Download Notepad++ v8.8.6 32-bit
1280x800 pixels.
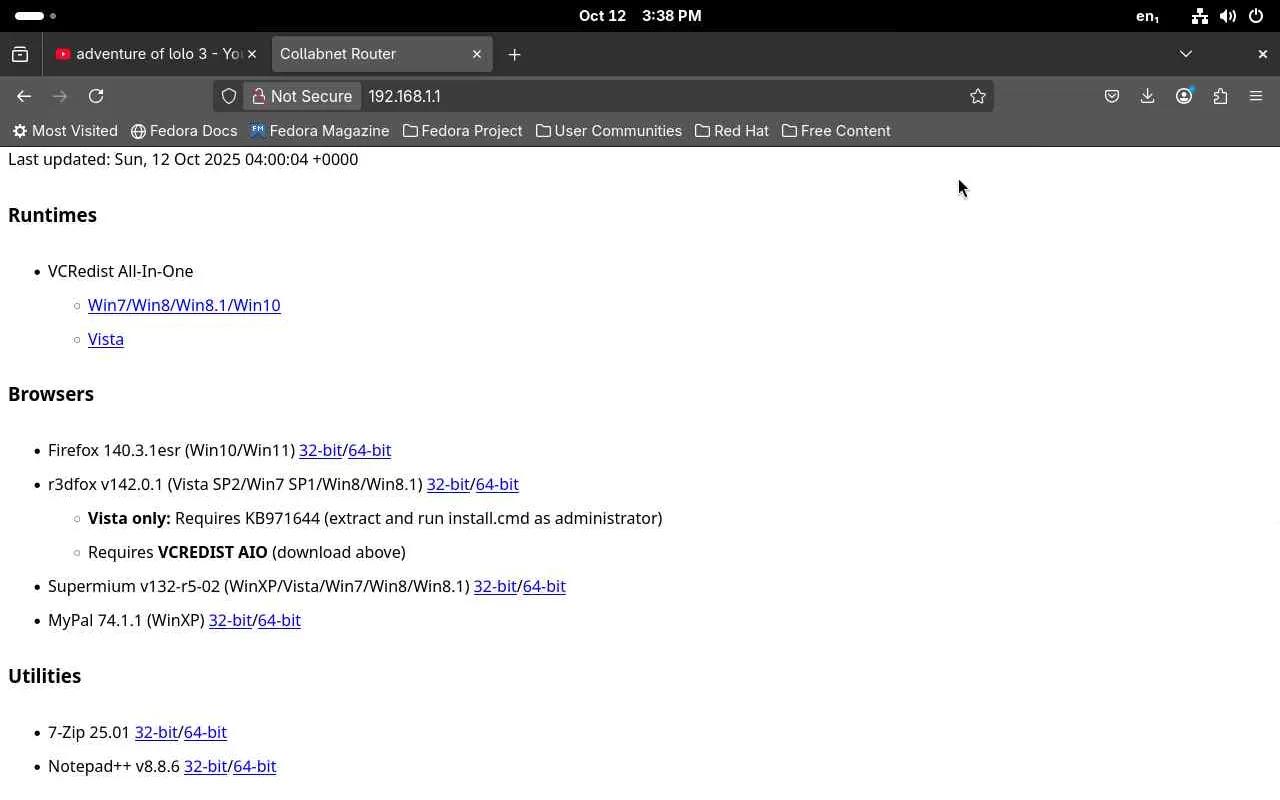click(205, 766)
